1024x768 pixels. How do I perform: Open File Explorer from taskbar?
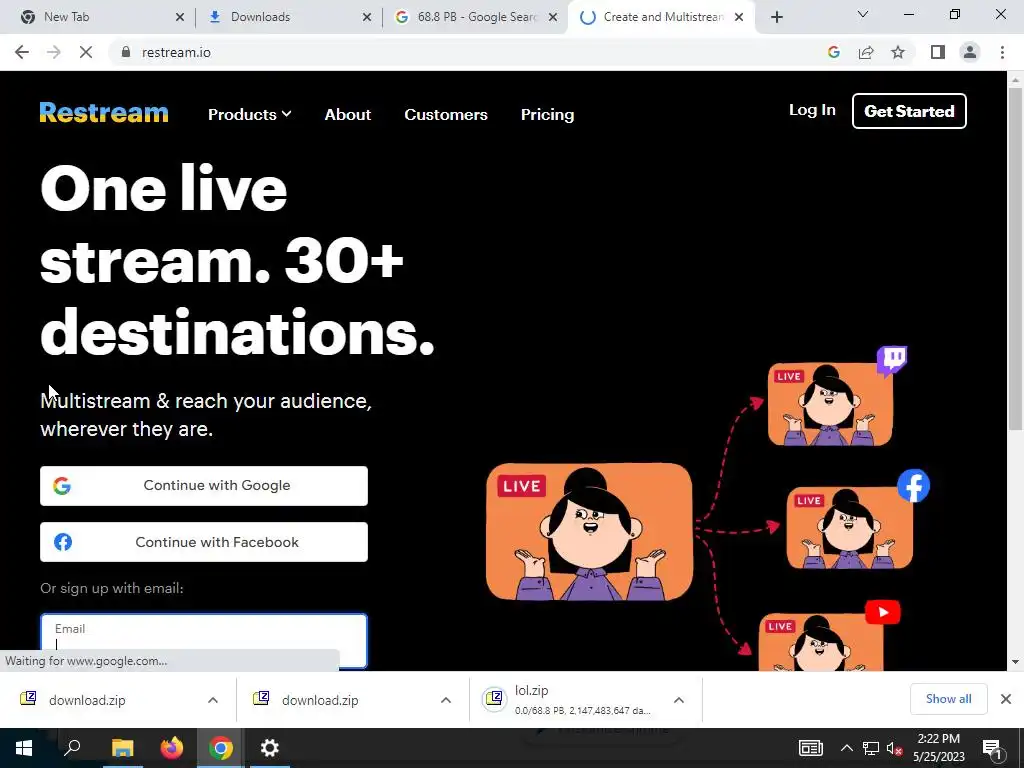[x=122, y=748]
